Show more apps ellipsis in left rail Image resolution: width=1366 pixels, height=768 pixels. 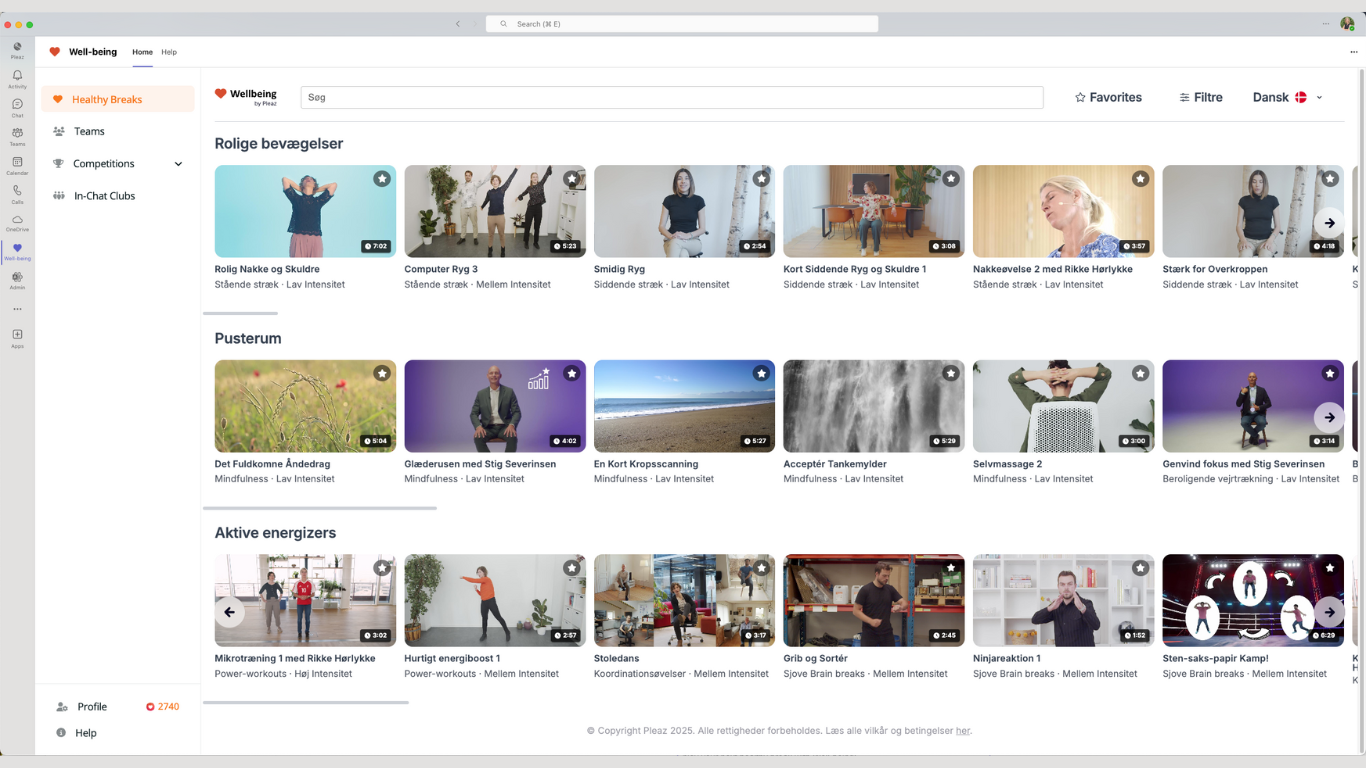17,309
